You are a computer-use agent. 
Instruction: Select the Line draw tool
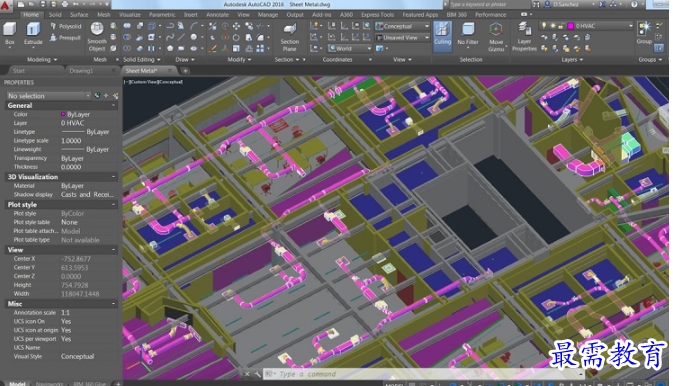(182, 37)
